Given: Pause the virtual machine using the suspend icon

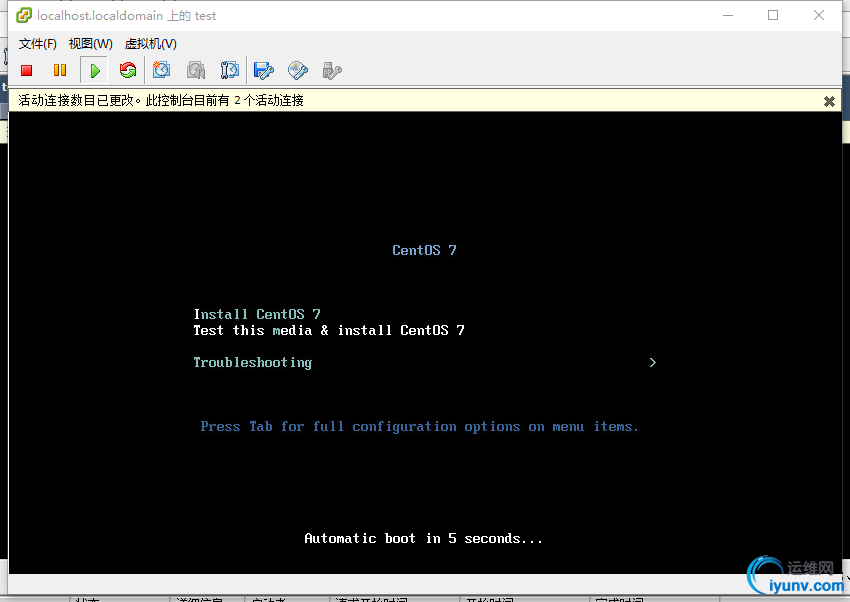Looking at the screenshot, I should pyautogui.click(x=60, y=70).
